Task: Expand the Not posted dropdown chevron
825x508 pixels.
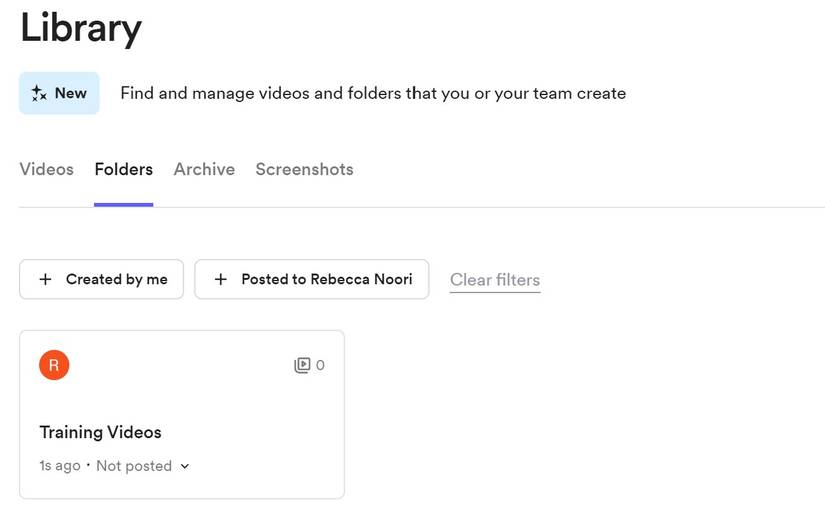Action: point(185,466)
